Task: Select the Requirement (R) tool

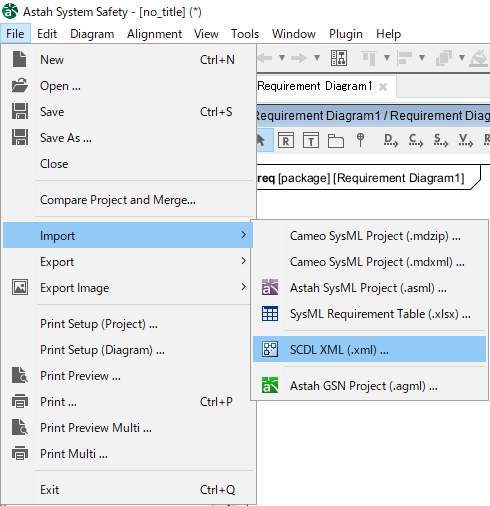Action: tap(286, 140)
